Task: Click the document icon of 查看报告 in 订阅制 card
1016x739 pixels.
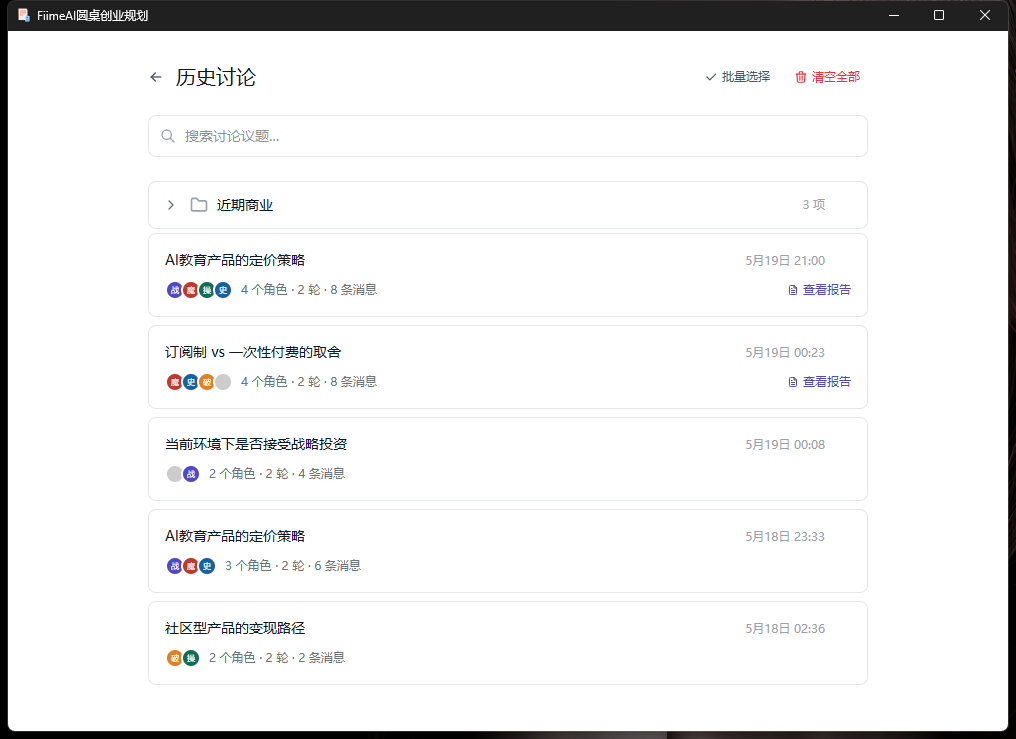Action: pos(792,382)
